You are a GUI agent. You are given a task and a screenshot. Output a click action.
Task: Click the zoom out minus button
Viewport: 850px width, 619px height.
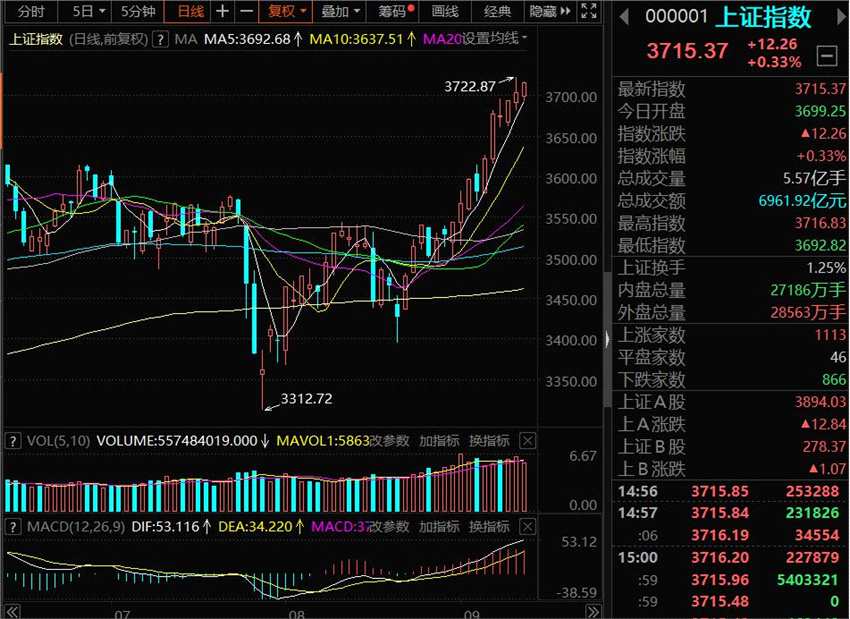(x=245, y=12)
